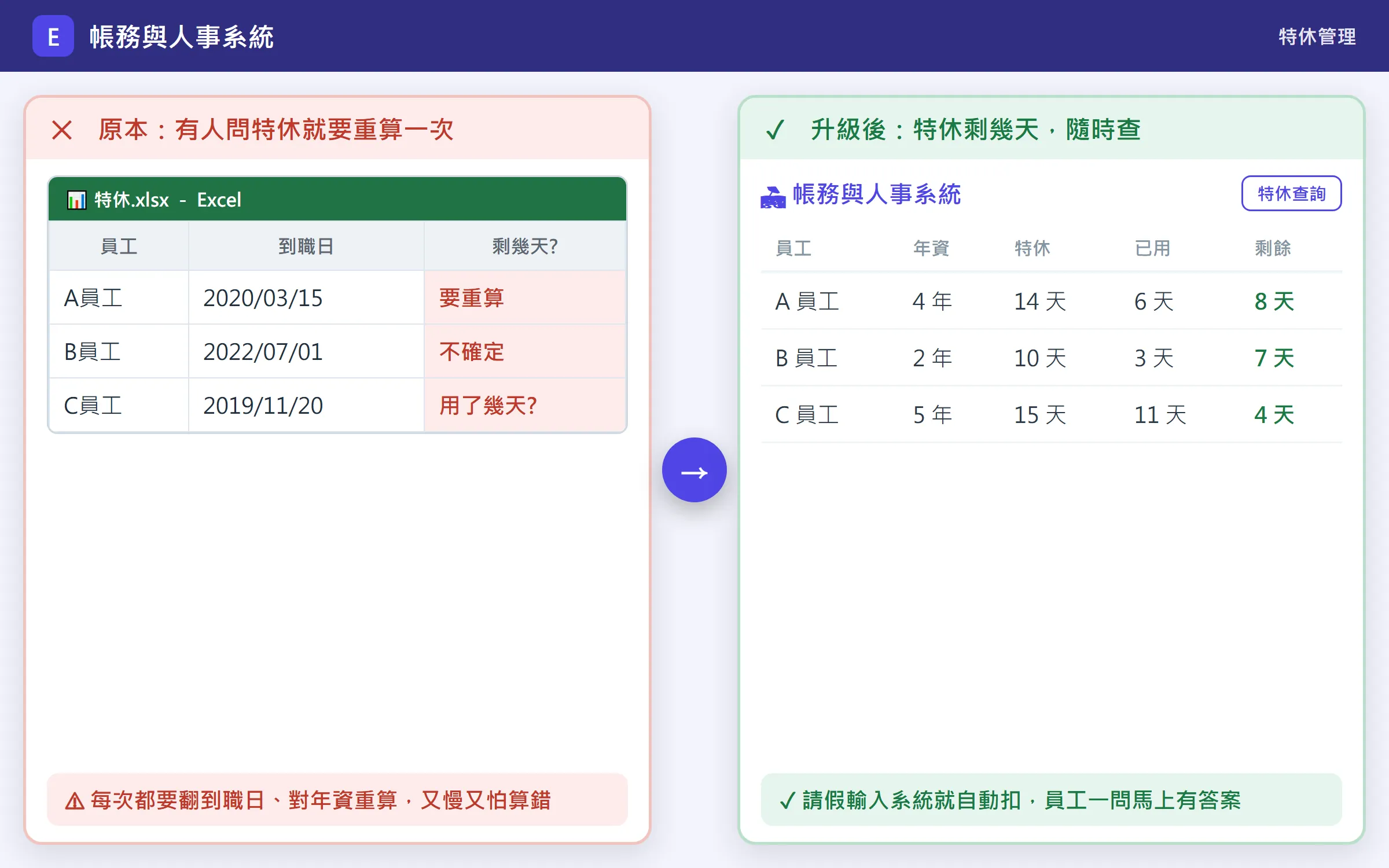Click the 到職日 column header

point(306,247)
